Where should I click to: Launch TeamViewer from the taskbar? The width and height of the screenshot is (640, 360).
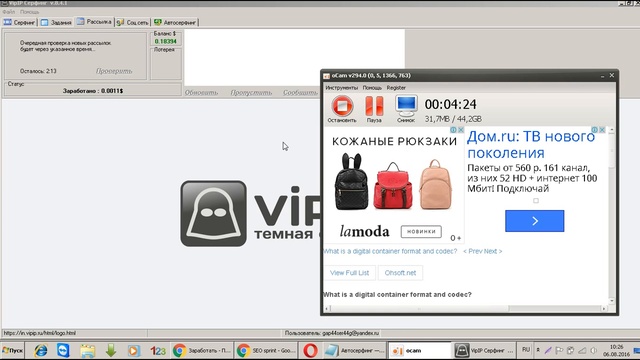[x=63, y=351]
